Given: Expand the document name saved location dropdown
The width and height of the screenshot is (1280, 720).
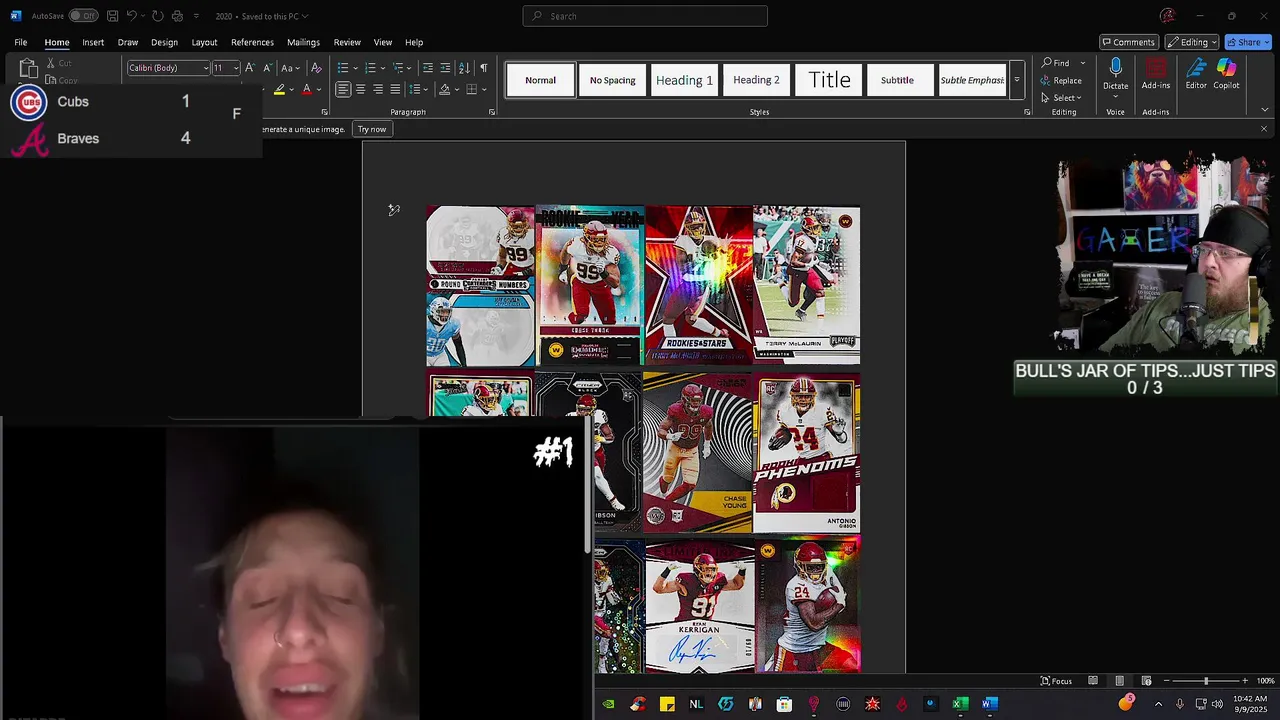Looking at the screenshot, I should (x=304, y=16).
